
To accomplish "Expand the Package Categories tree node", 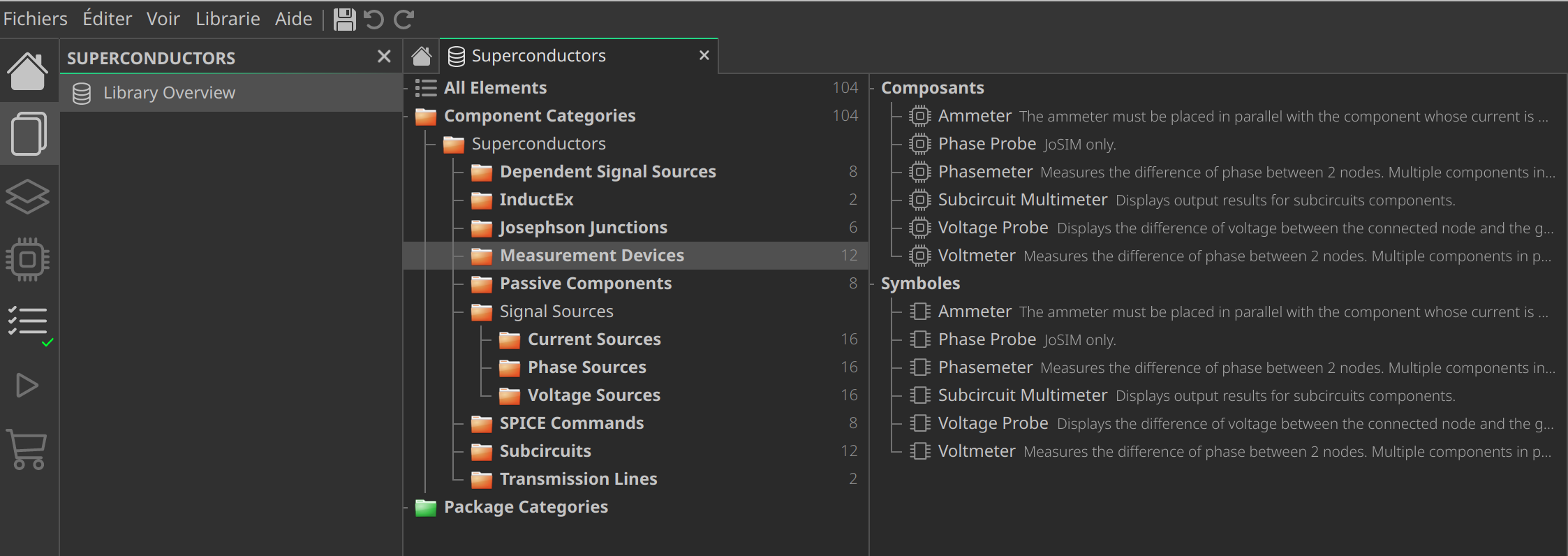I will [406, 508].
